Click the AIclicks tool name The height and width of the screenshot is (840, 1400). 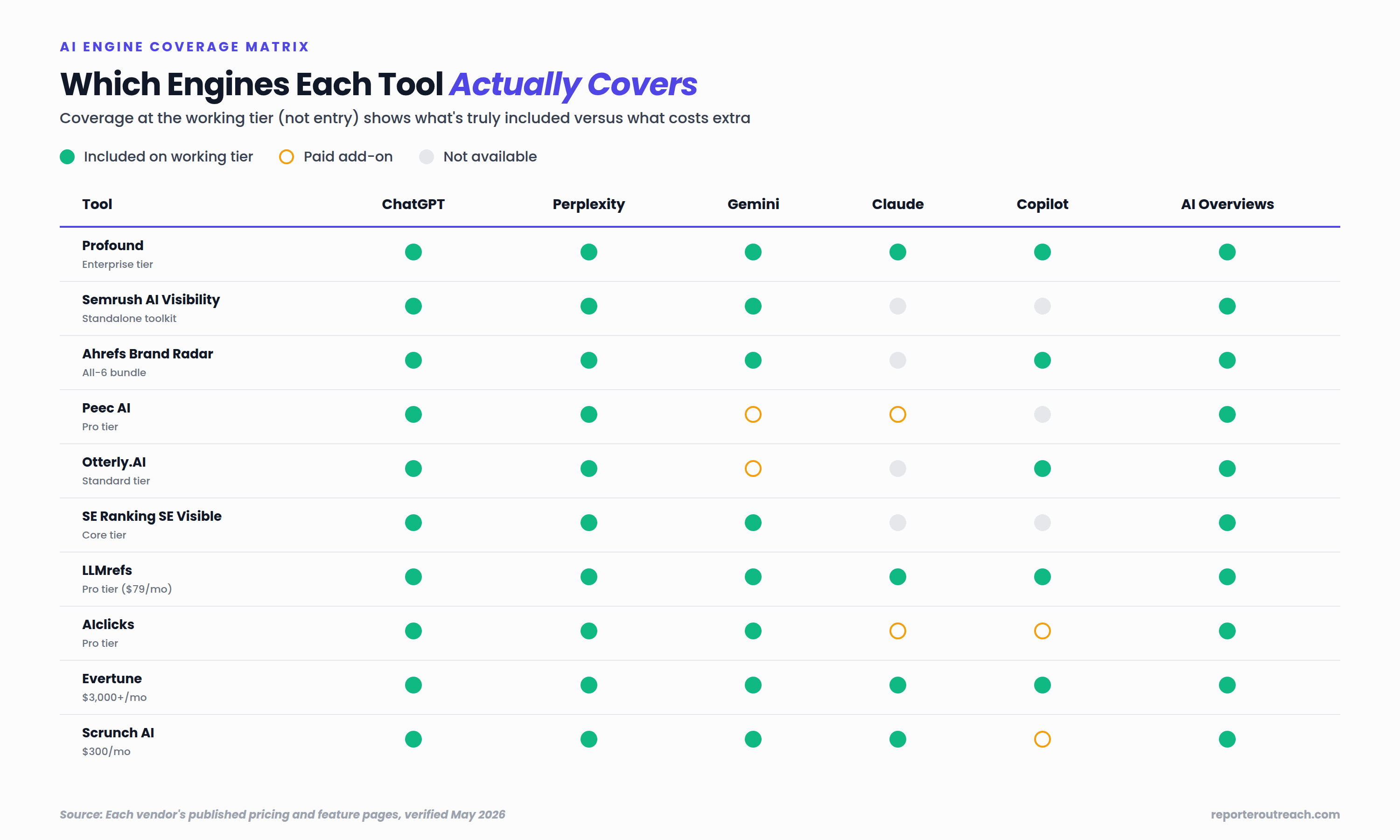click(108, 625)
